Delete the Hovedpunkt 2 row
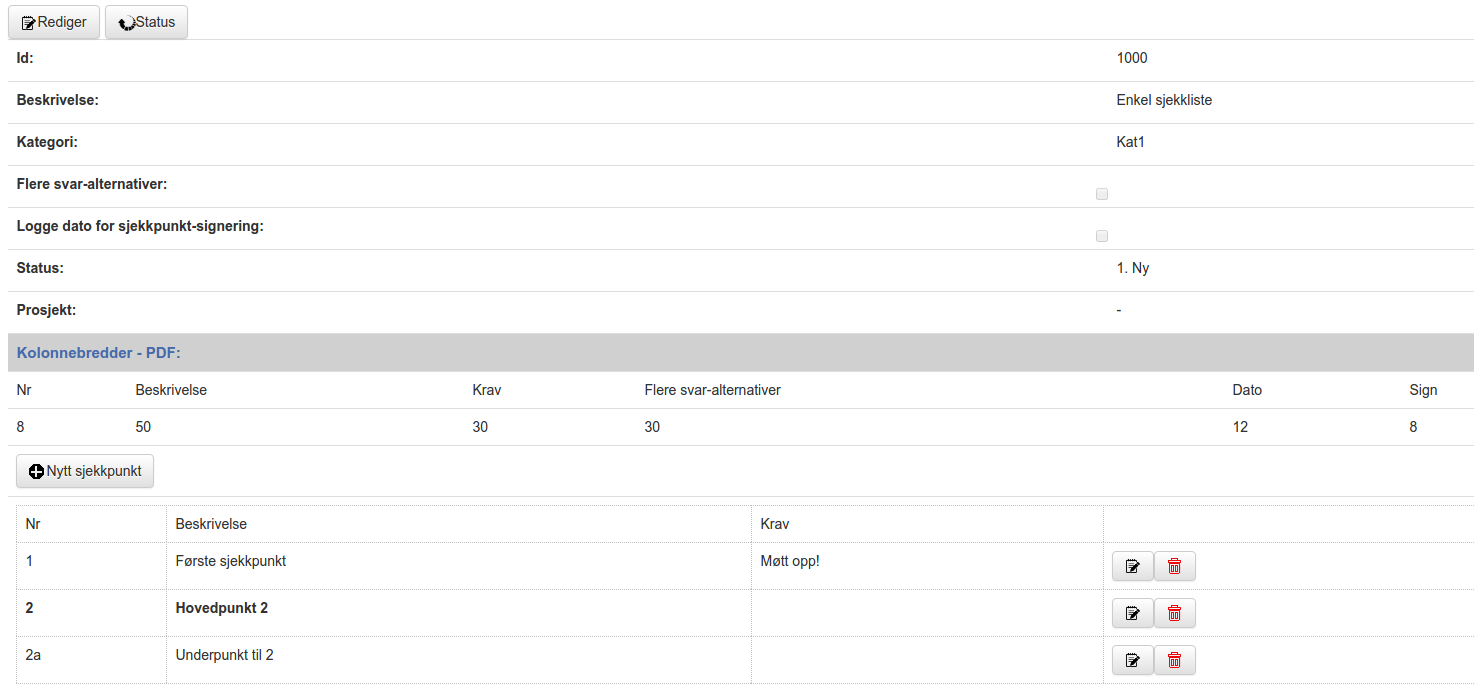Image resolution: width=1474 pixels, height=693 pixels. (x=1175, y=613)
